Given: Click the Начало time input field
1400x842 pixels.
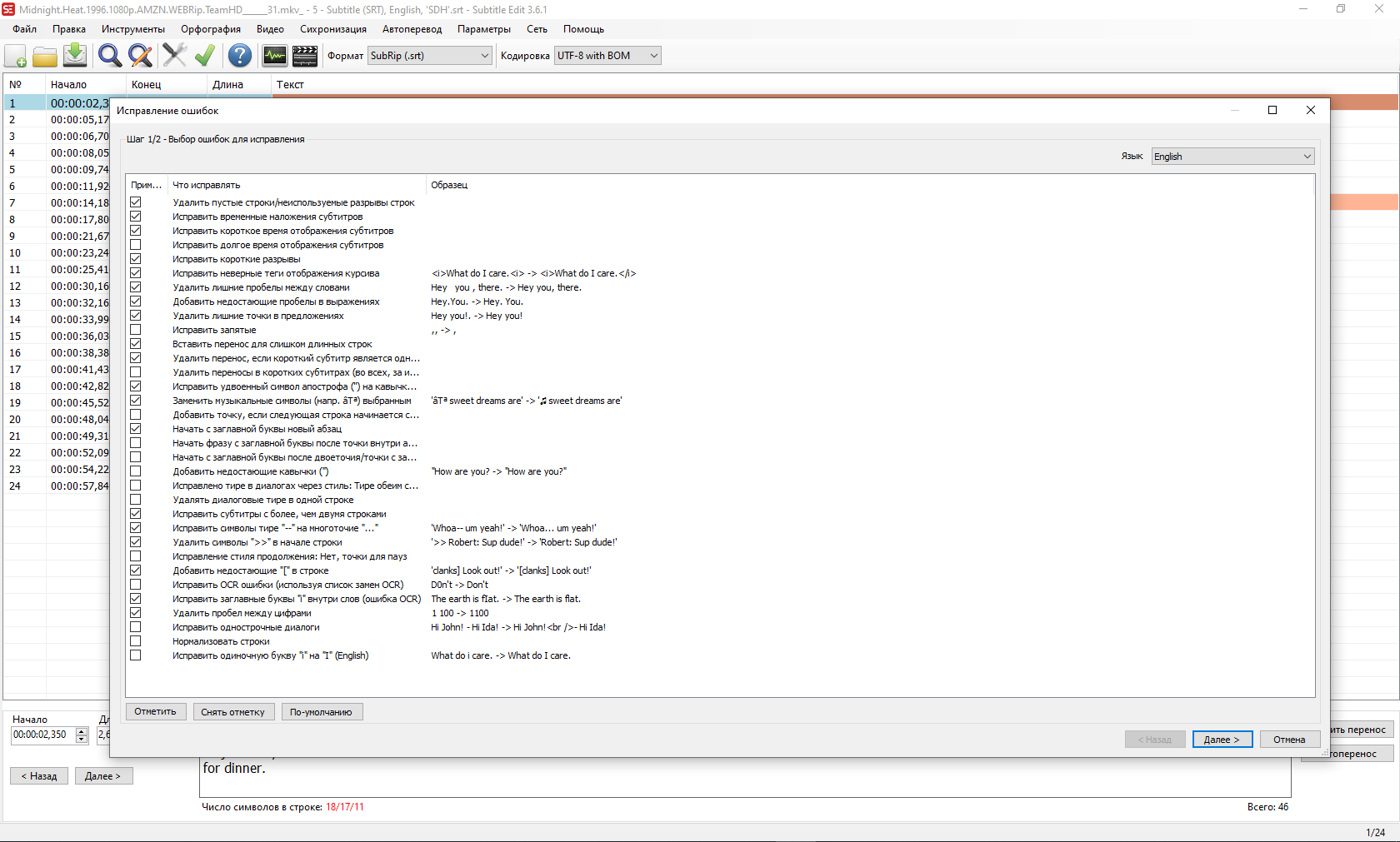Looking at the screenshot, I should (42, 735).
